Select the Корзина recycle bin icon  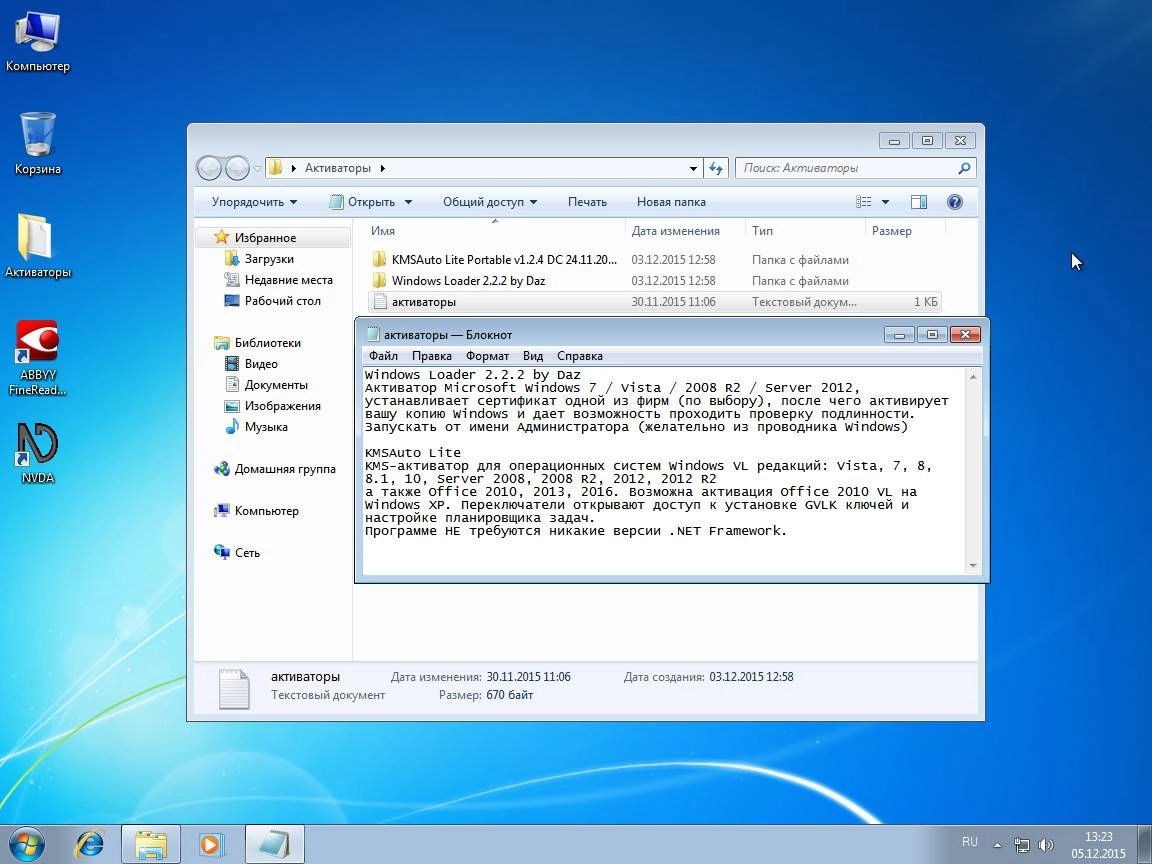point(37,143)
